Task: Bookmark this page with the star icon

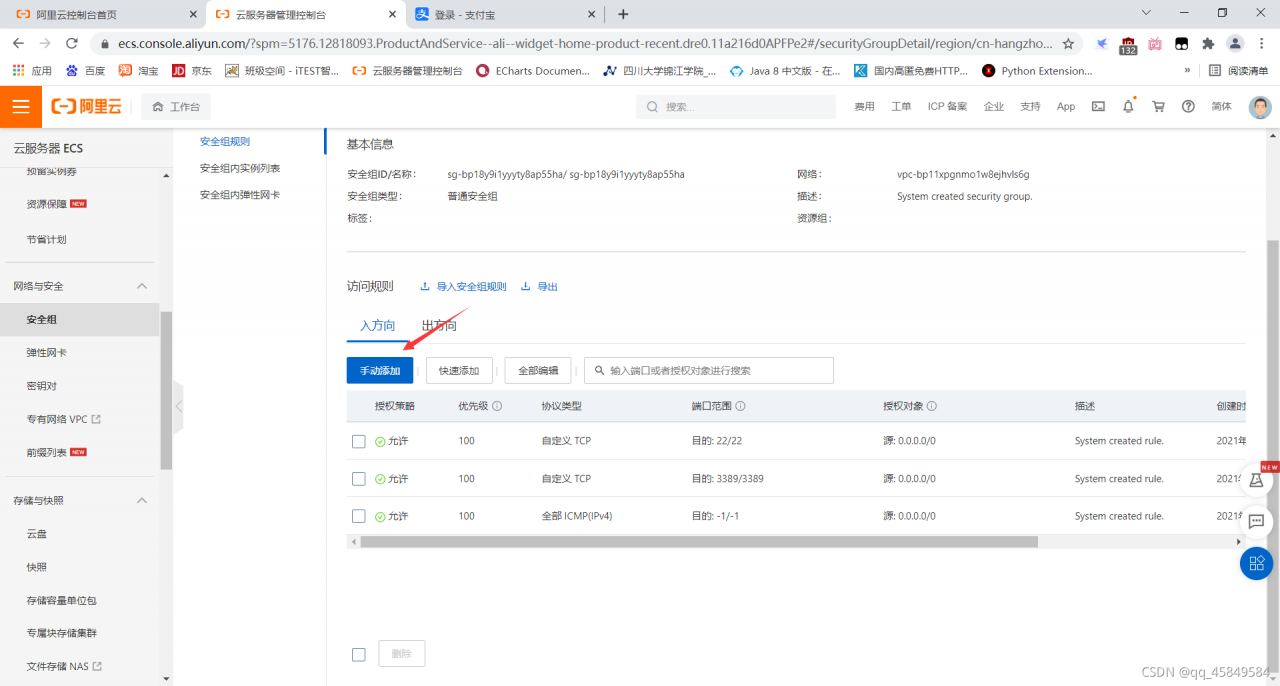Action: (1068, 44)
